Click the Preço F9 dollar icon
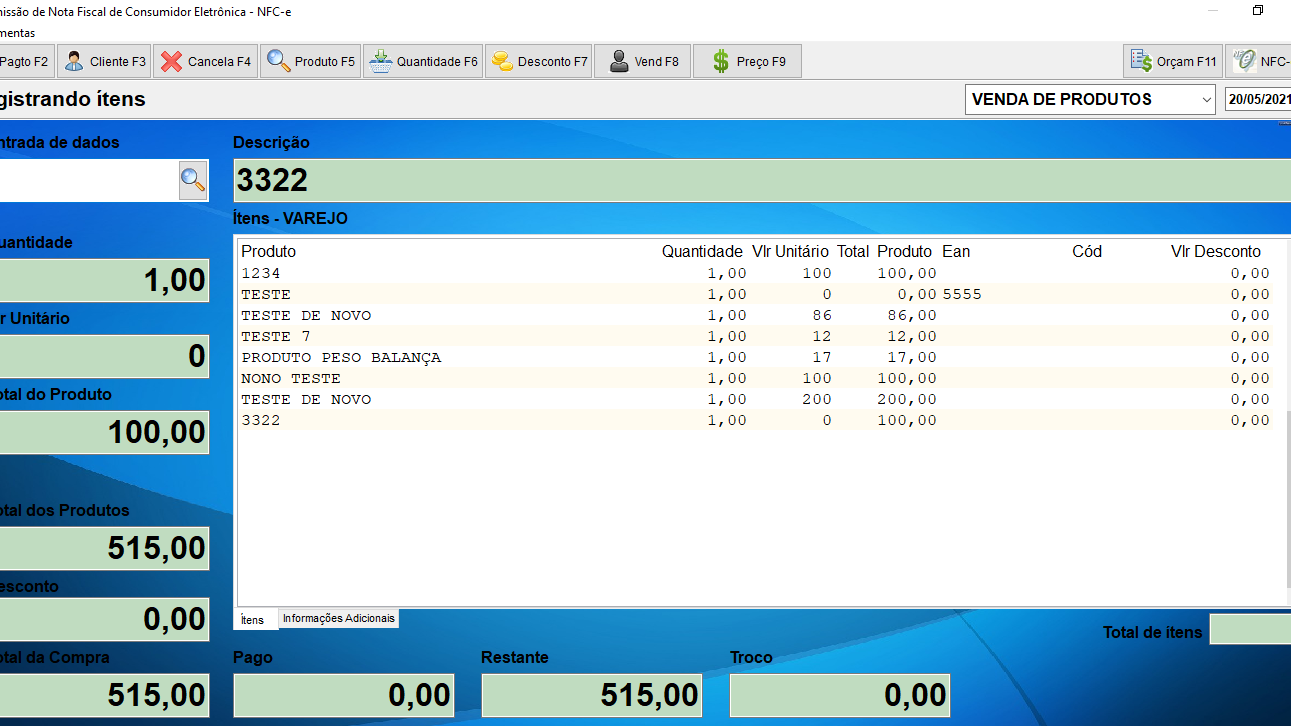1291x726 pixels. click(721, 61)
